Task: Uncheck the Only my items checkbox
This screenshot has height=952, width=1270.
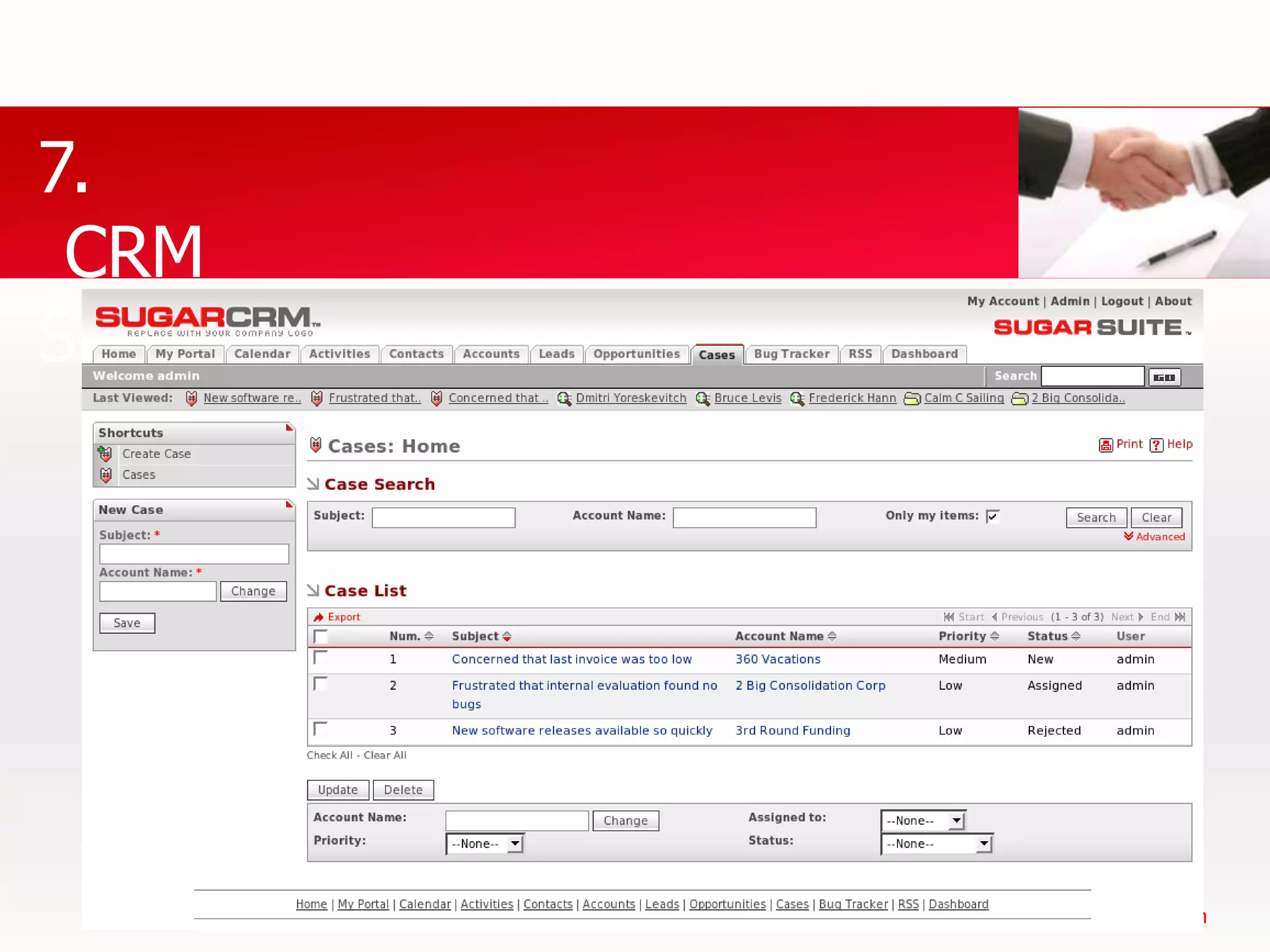Action: pos(993,516)
